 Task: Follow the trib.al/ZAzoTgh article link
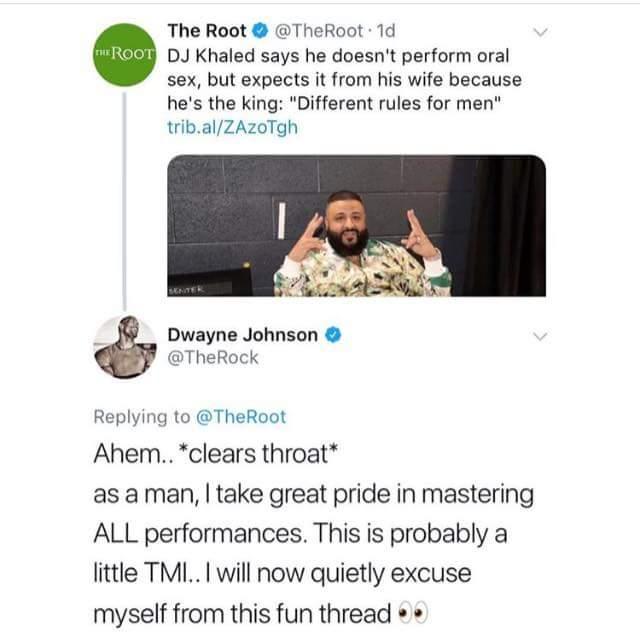pos(233,128)
